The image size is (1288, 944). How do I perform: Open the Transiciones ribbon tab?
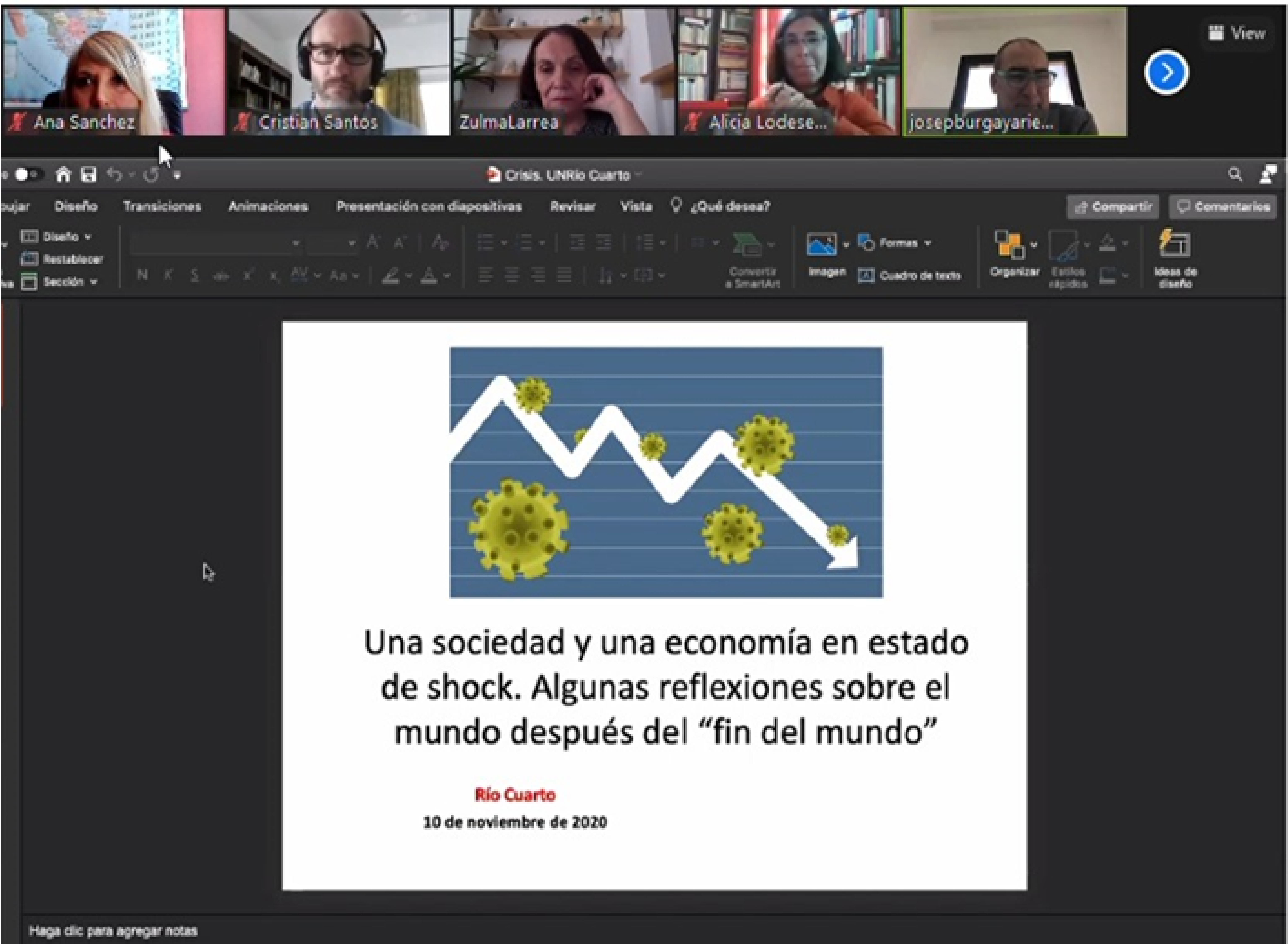(x=162, y=206)
